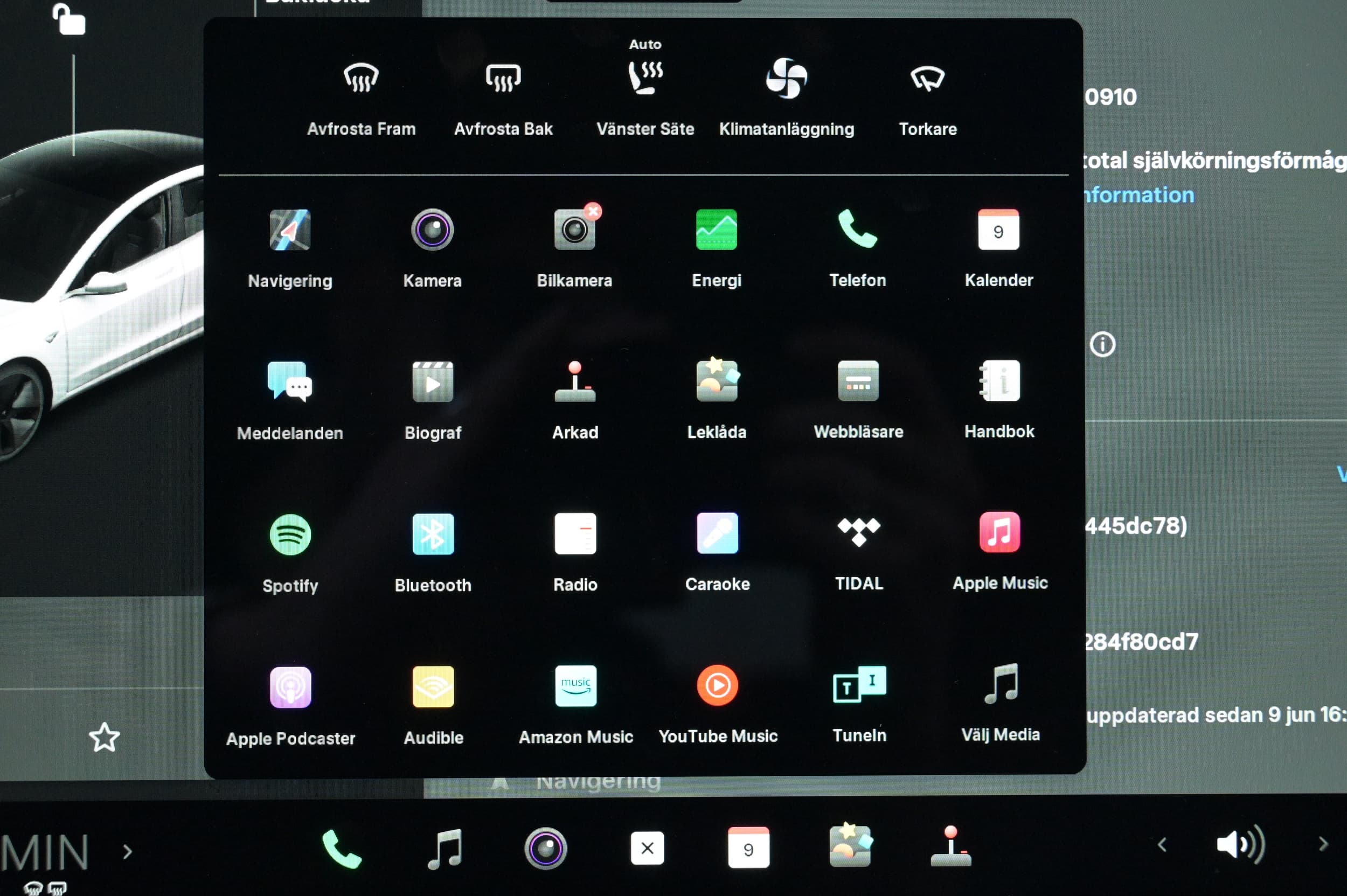Toggle Avfrosta Fram front defrost
Screen dimensions: 1347x896
click(x=360, y=77)
